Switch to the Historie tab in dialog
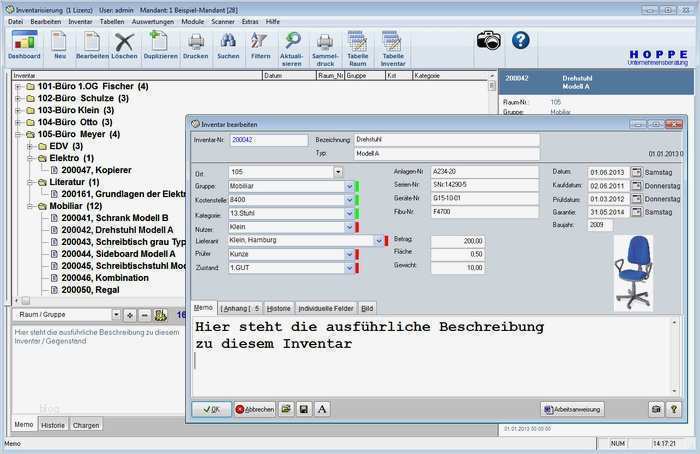Image resolution: width=700 pixels, height=454 pixels. [279, 308]
